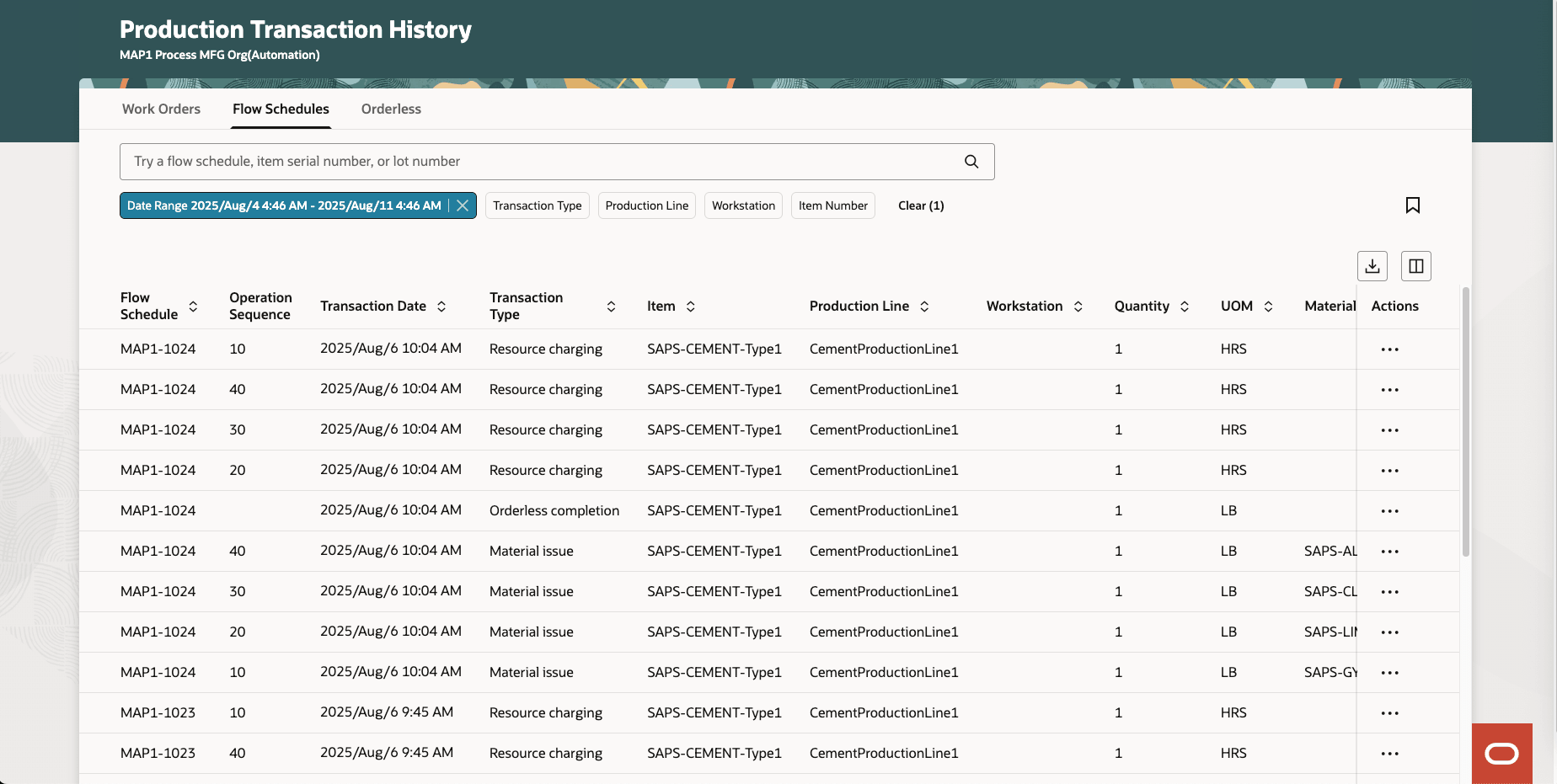Image resolution: width=1557 pixels, height=784 pixels.
Task: Switch to the Orderless tab
Action: point(391,109)
